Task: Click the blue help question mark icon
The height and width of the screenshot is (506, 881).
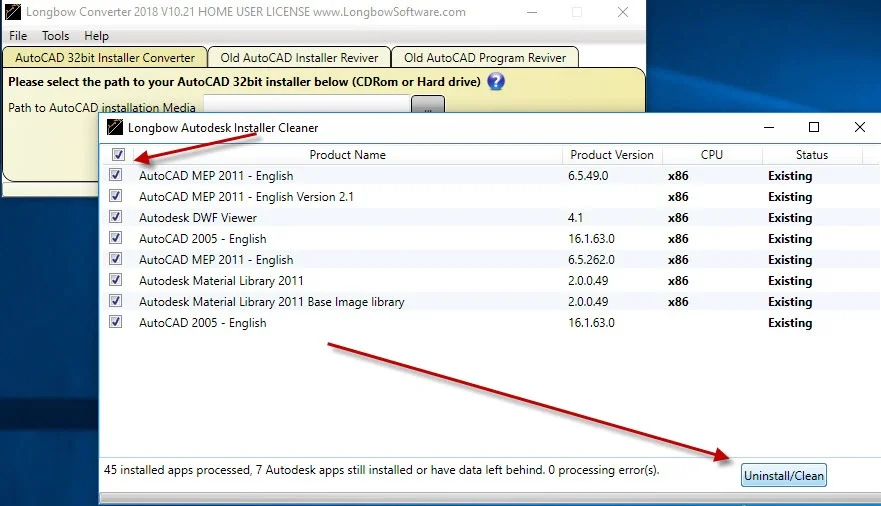Action: pyautogui.click(x=496, y=81)
